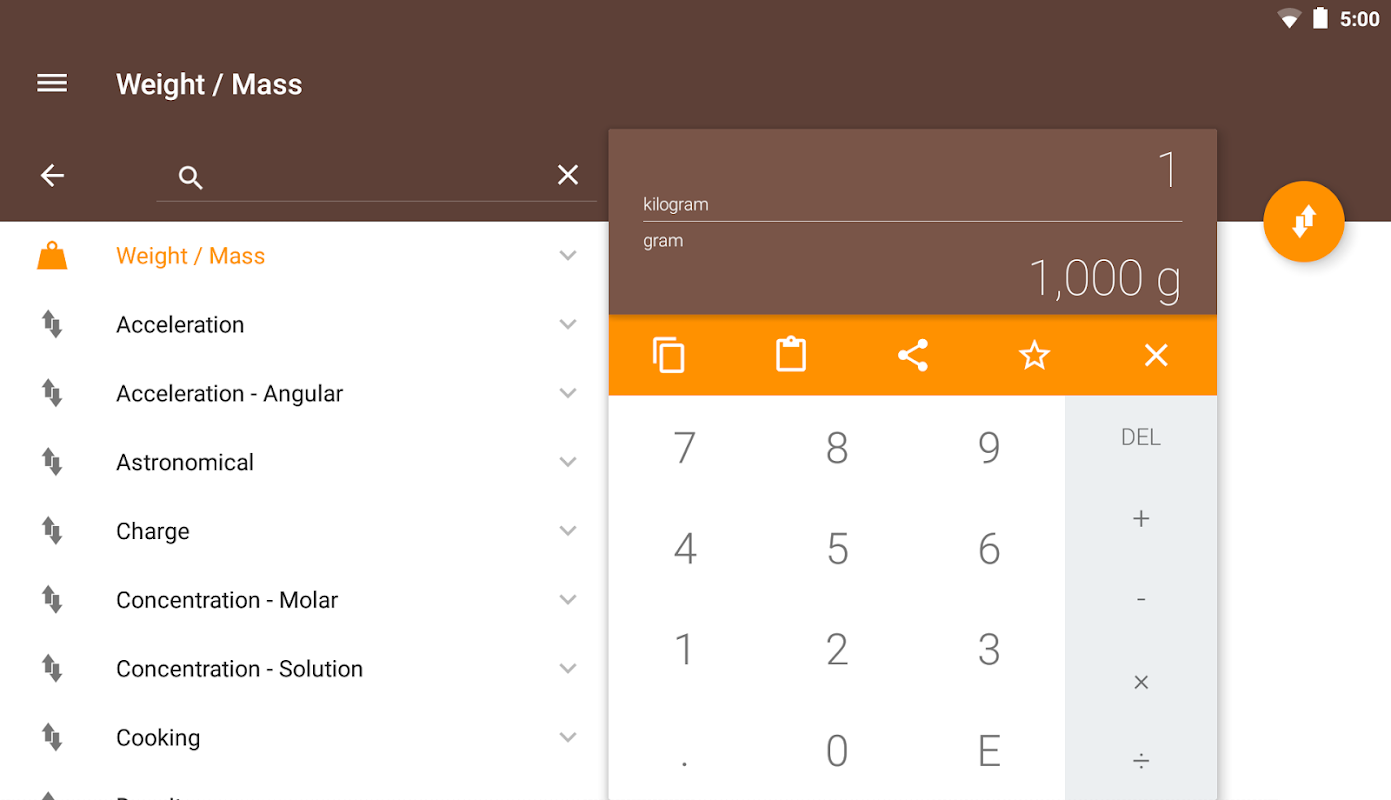1391x800 pixels.
Task: Open the hamburger navigation menu
Action: coord(52,84)
